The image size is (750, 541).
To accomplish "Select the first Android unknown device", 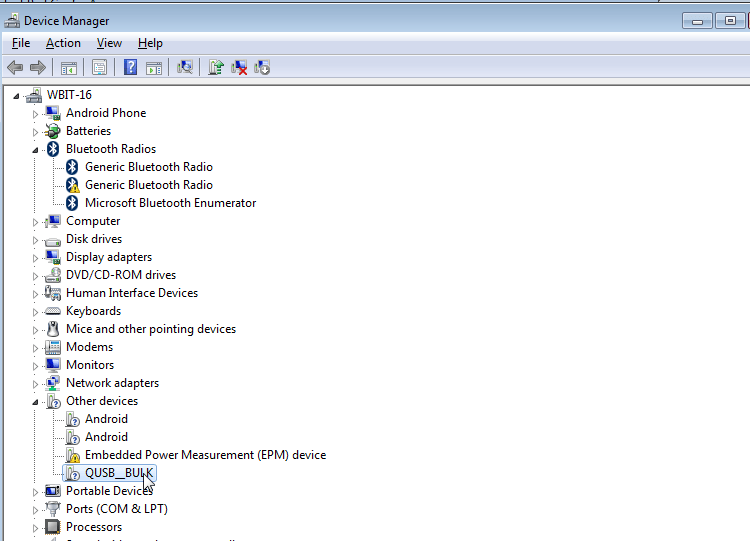I will pos(106,419).
